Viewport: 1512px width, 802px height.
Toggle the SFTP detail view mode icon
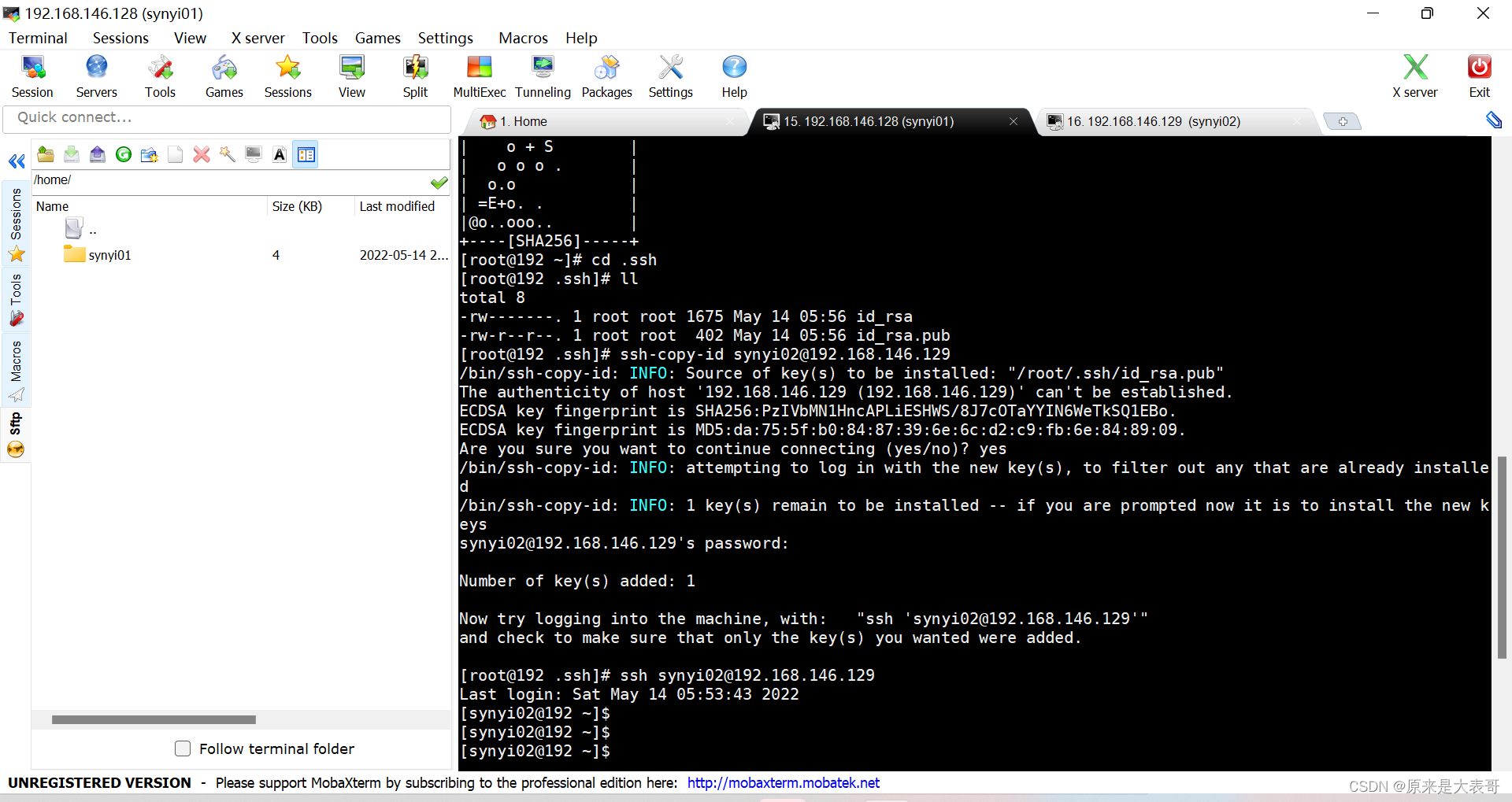[306, 154]
